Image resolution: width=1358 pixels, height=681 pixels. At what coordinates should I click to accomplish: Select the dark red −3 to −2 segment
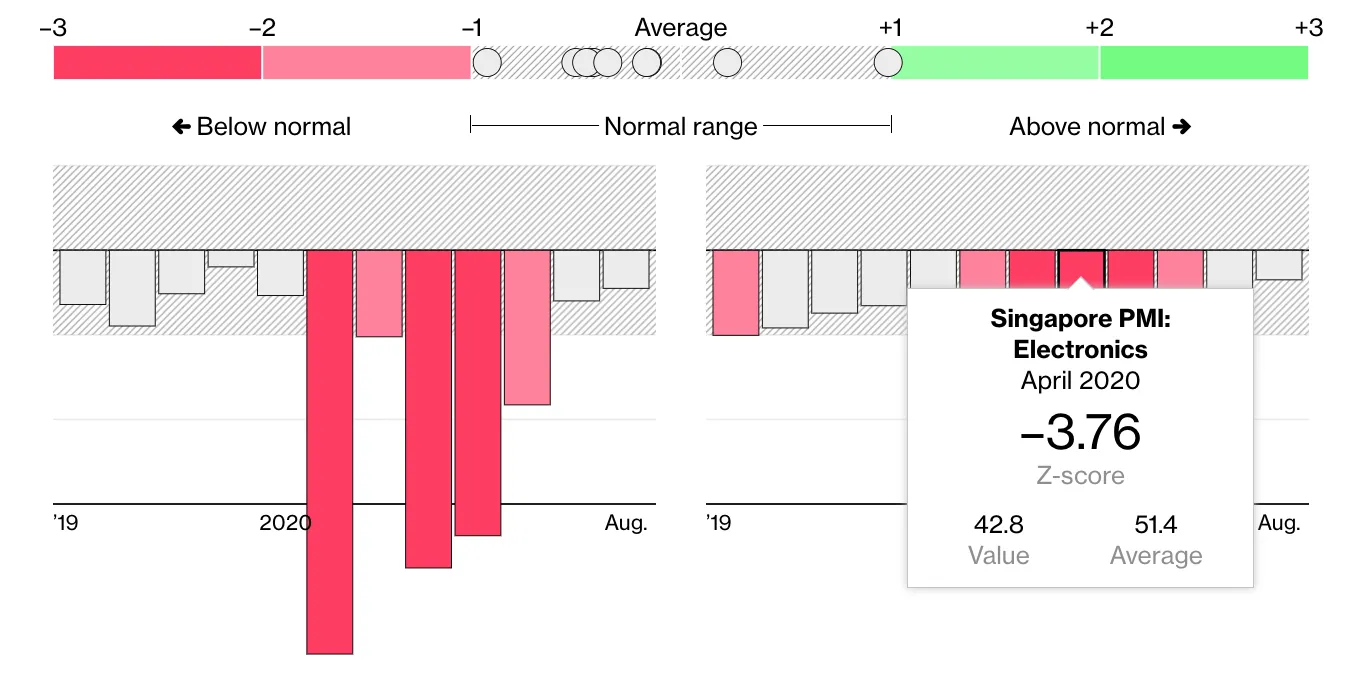pyautogui.click(x=157, y=63)
